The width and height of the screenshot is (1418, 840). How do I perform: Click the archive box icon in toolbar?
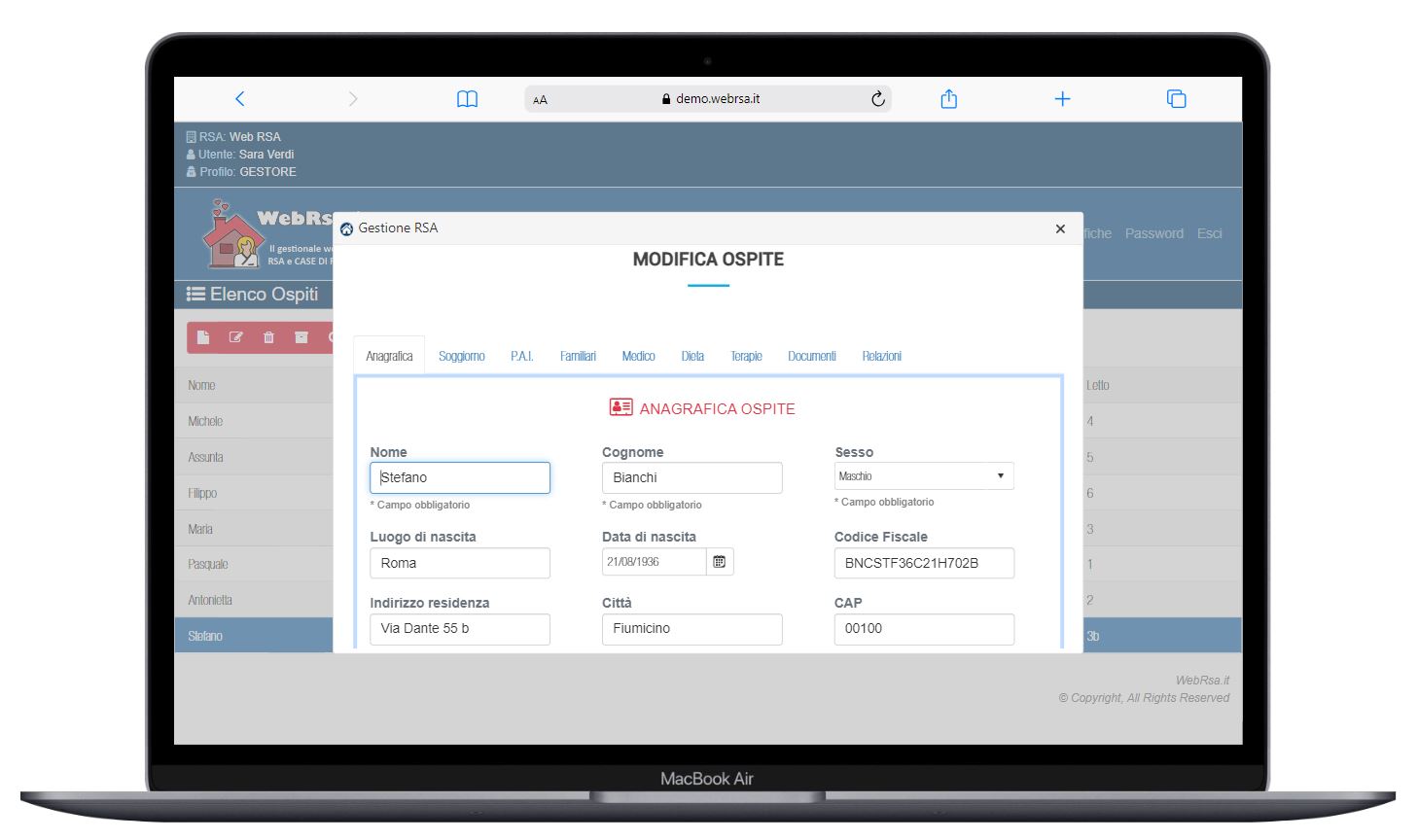[x=301, y=337]
